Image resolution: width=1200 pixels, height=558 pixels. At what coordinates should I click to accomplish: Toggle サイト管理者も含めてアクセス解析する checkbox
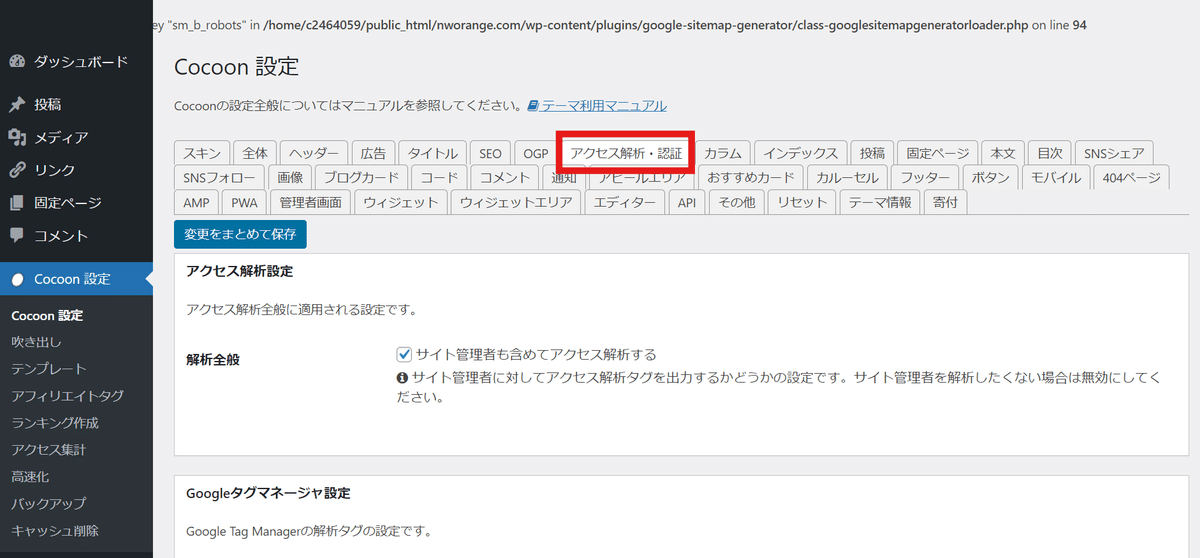(404, 354)
